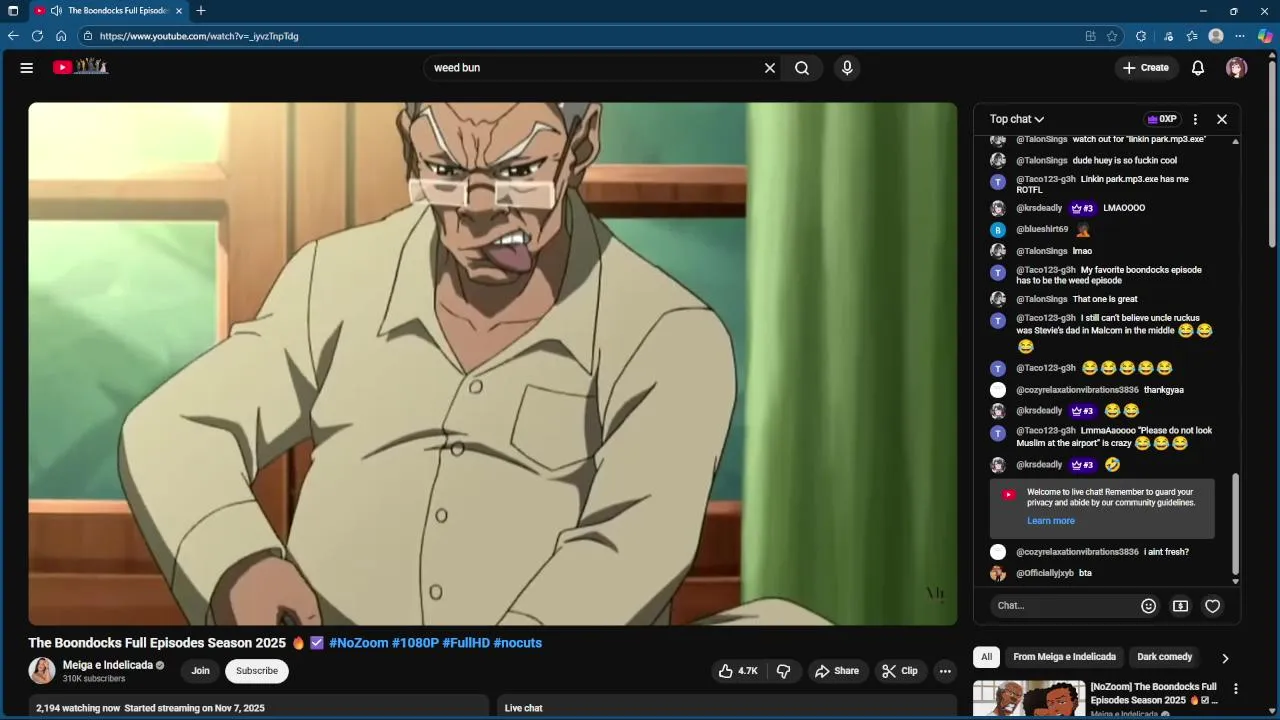The height and width of the screenshot is (720, 1280).
Task: Send a heart reaction in chat
Action: point(1212,606)
